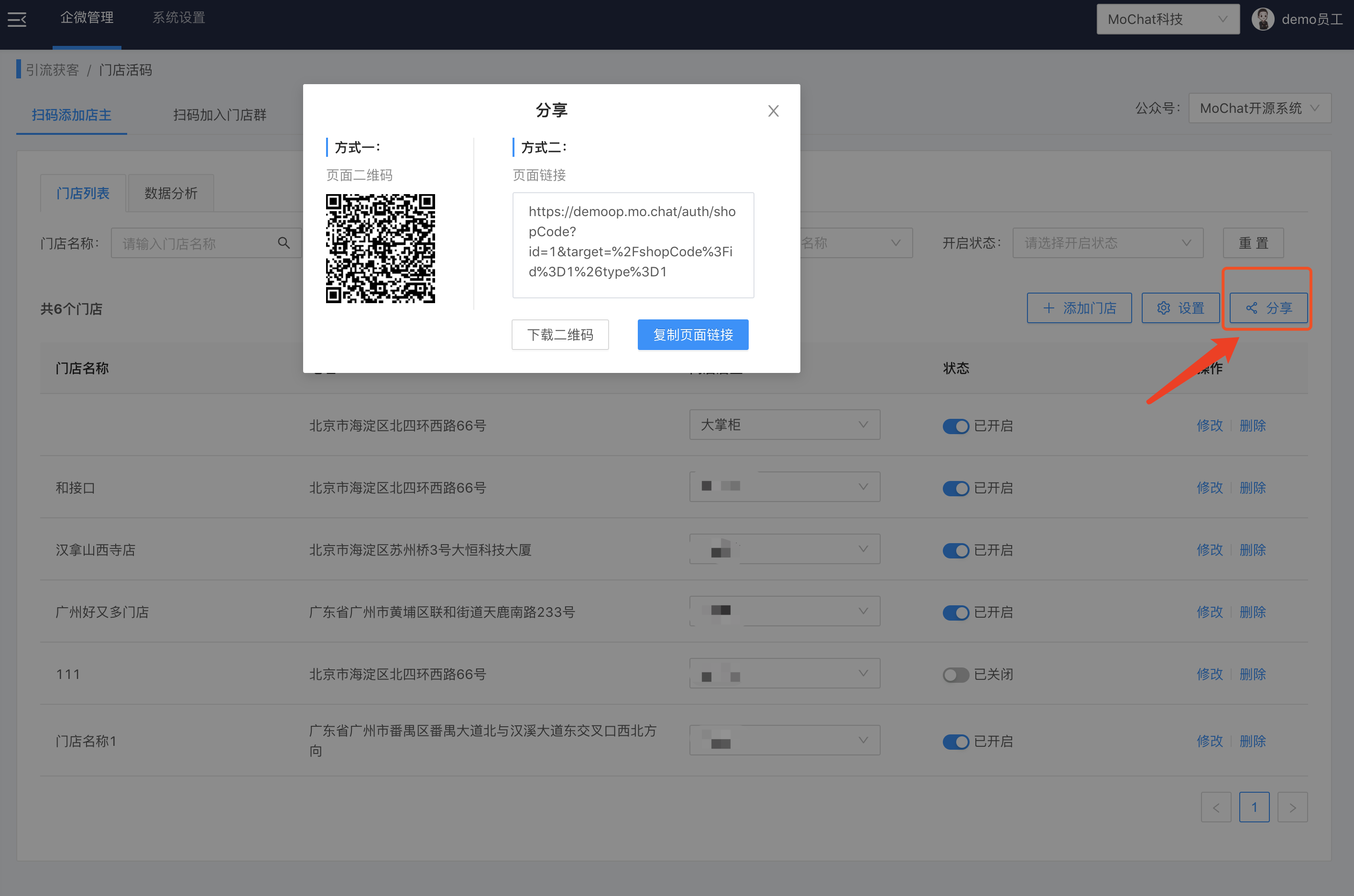The image size is (1354, 896).
Task: Open 设置 with gear icon
Action: (x=1180, y=308)
